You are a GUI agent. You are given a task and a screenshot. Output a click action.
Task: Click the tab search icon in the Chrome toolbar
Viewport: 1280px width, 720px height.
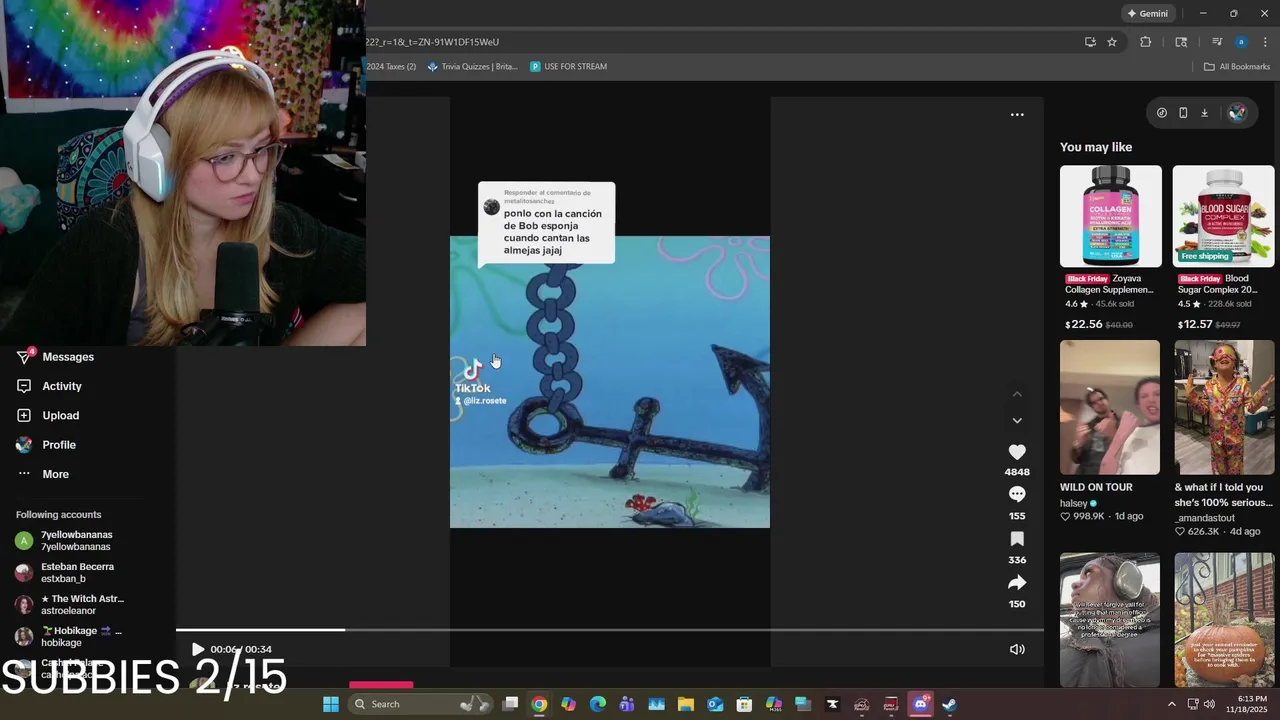[x=1181, y=42]
